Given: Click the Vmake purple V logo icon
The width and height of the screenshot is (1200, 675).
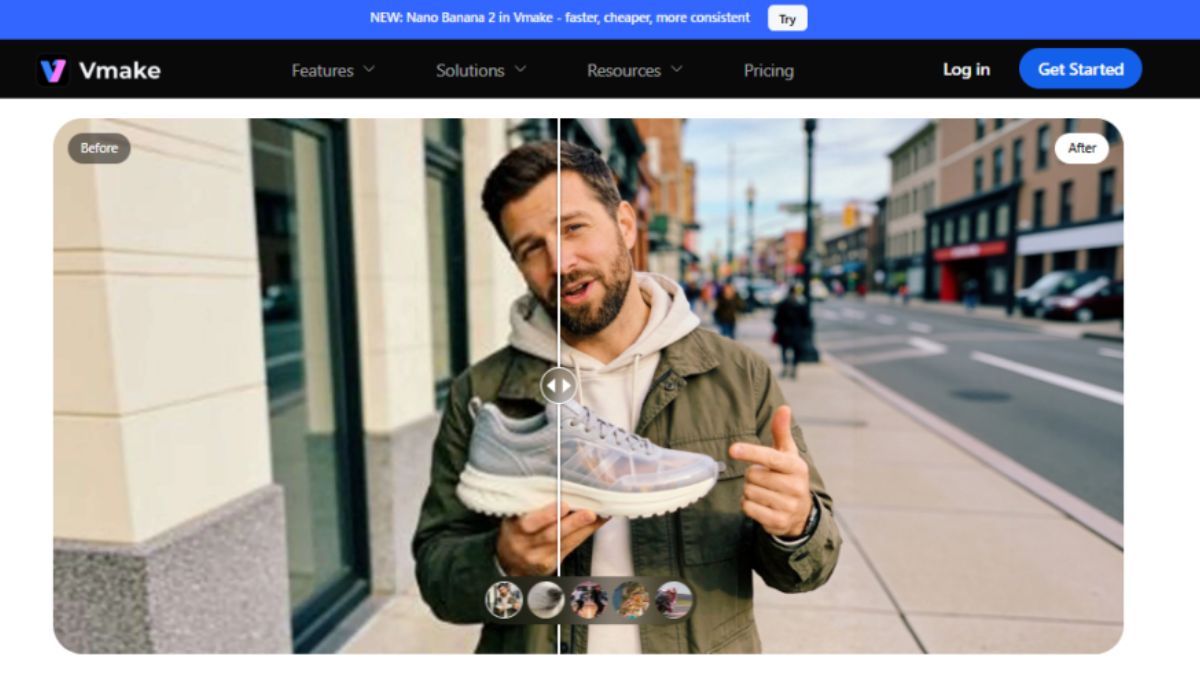Looking at the screenshot, I should [53, 70].
